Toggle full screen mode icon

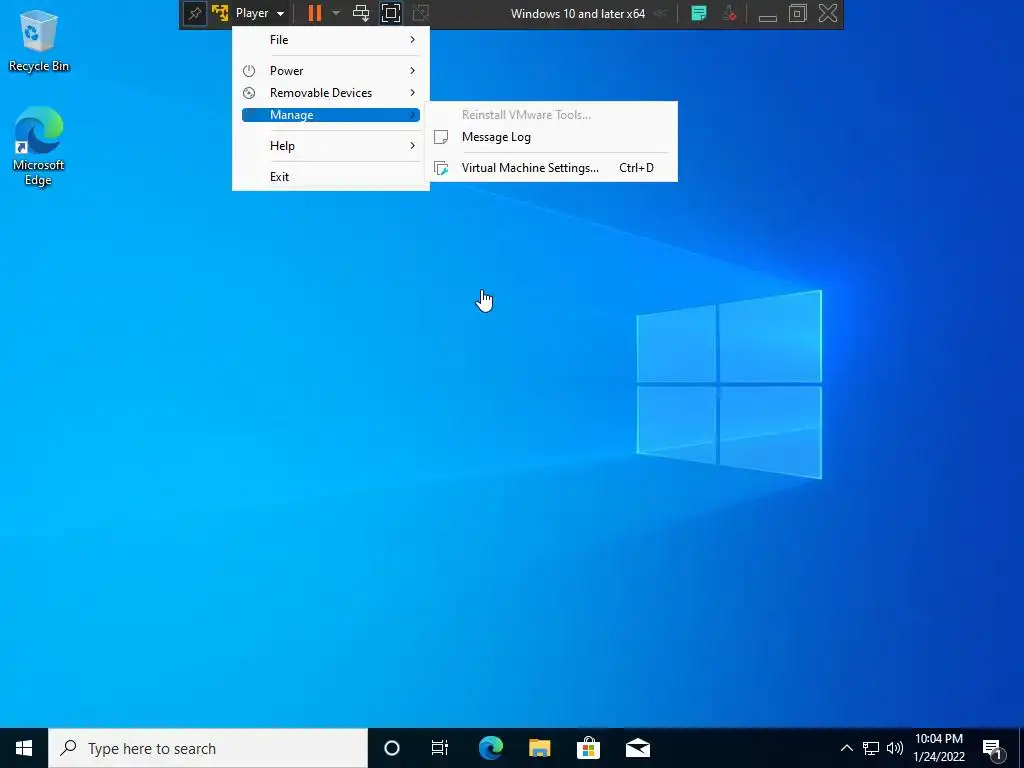[x=391, y=14]
